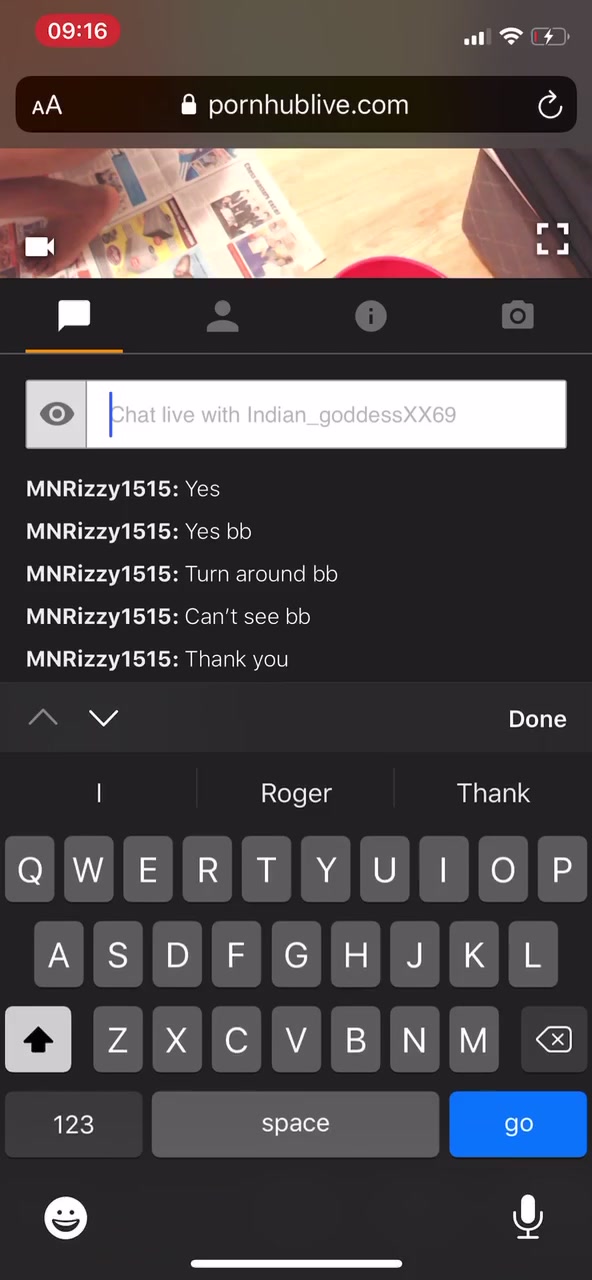The image size is (592, 1280).
Task: Tap the video camera icon on stream
Action: (40, 246)
